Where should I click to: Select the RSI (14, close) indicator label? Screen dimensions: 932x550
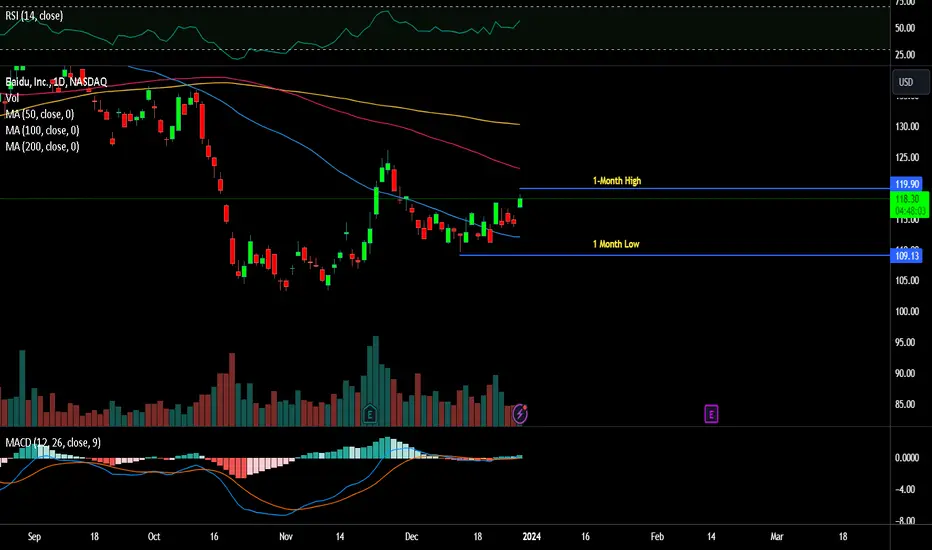[34, 15]
